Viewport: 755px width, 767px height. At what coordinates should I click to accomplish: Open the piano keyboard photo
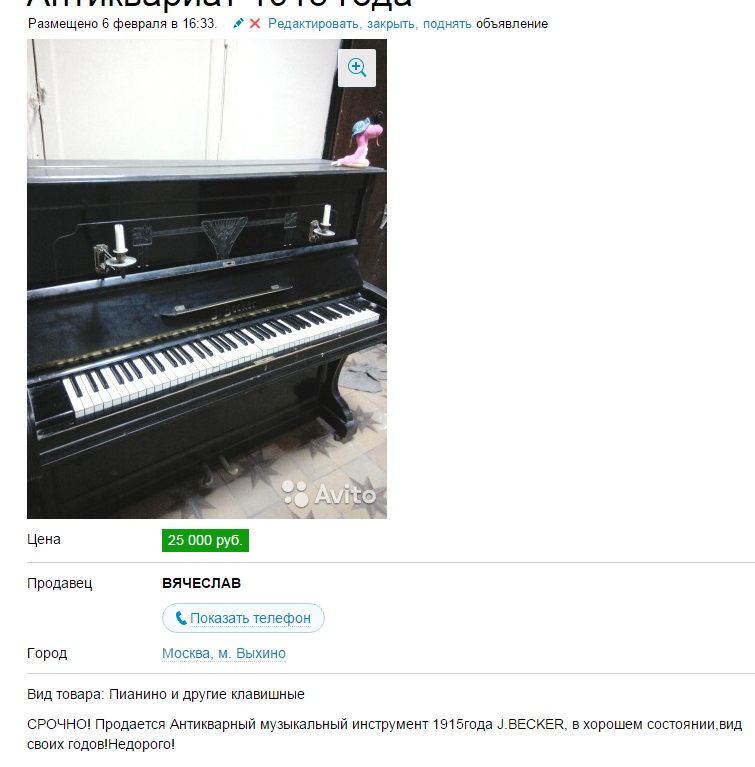point(207,279)
